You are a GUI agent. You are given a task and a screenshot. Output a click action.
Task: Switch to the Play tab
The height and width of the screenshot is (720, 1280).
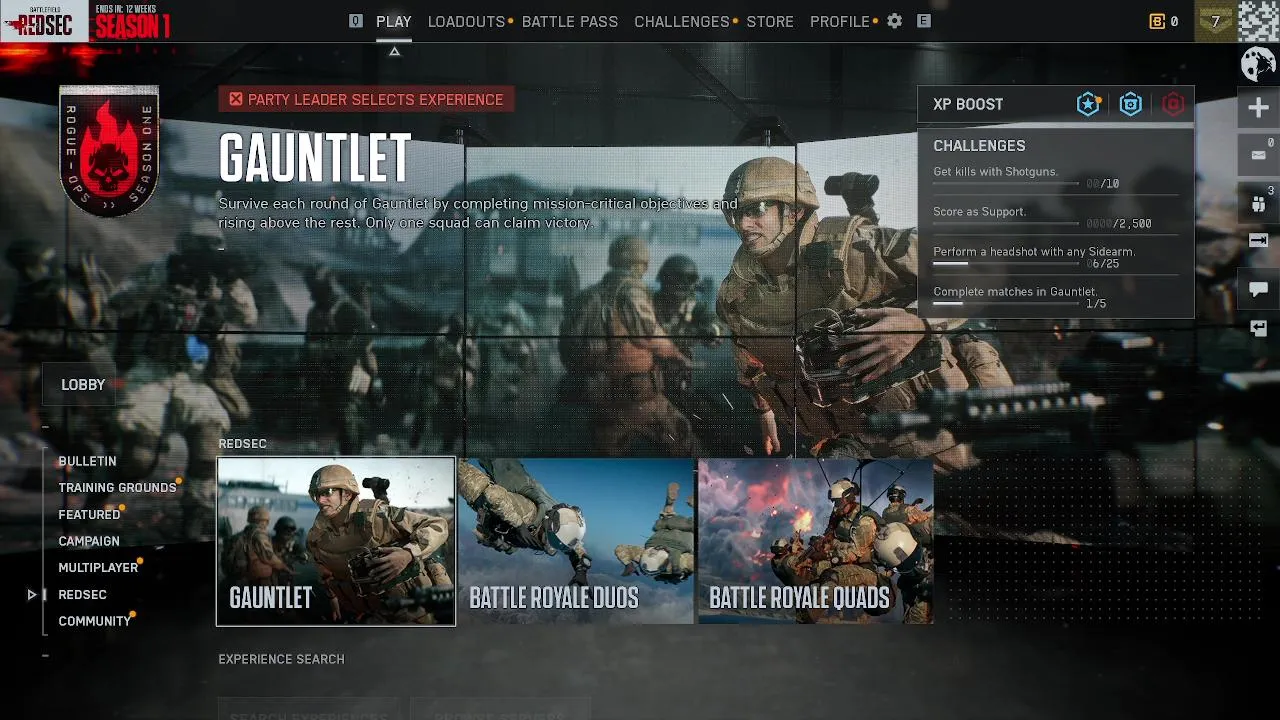click(x=394, y=21)
